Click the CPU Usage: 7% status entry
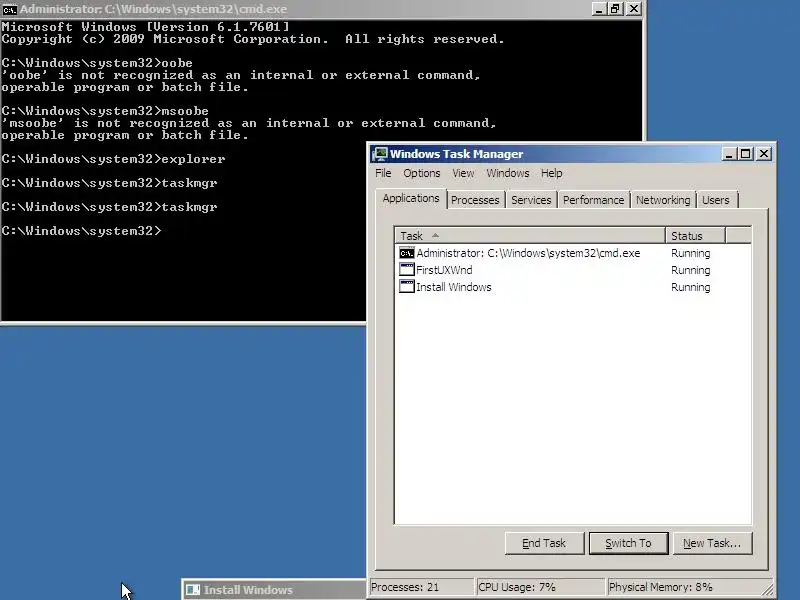This screenshot has width=800, height=600. (540, 587)
